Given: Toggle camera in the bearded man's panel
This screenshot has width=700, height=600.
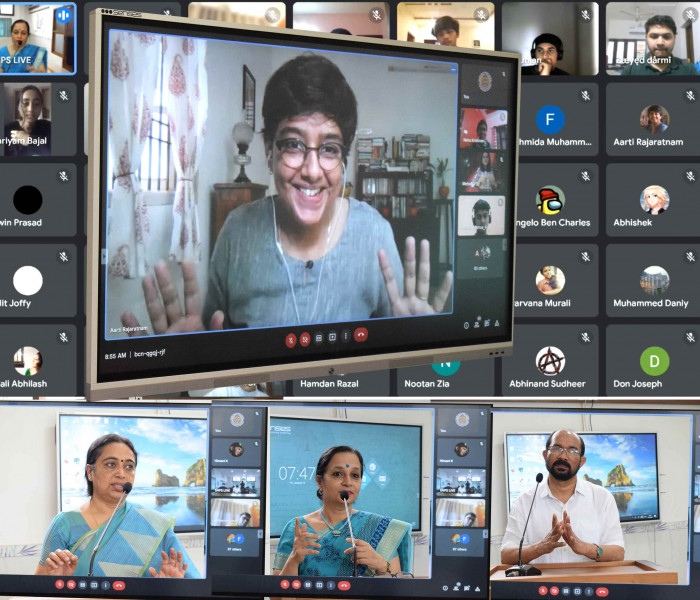Looking at the screenshot, I should (x=554, y=592).
